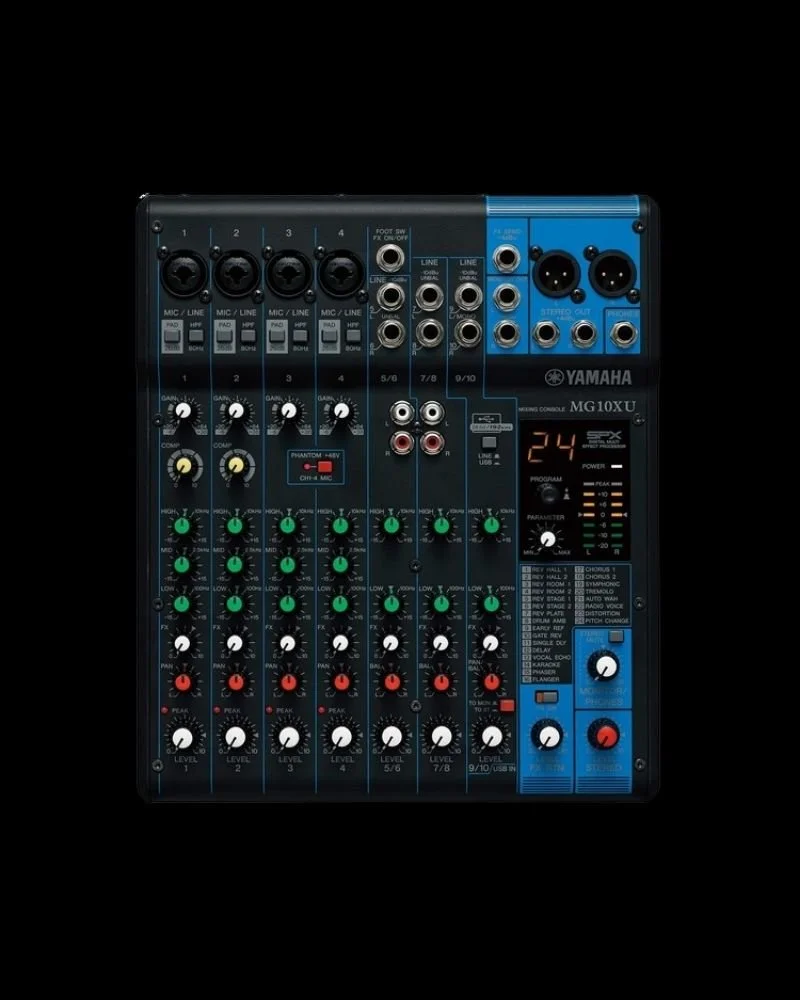800x1000 pixels.
Task: Click the MONITOR/PHONES level knob
Action: point(605,666)
